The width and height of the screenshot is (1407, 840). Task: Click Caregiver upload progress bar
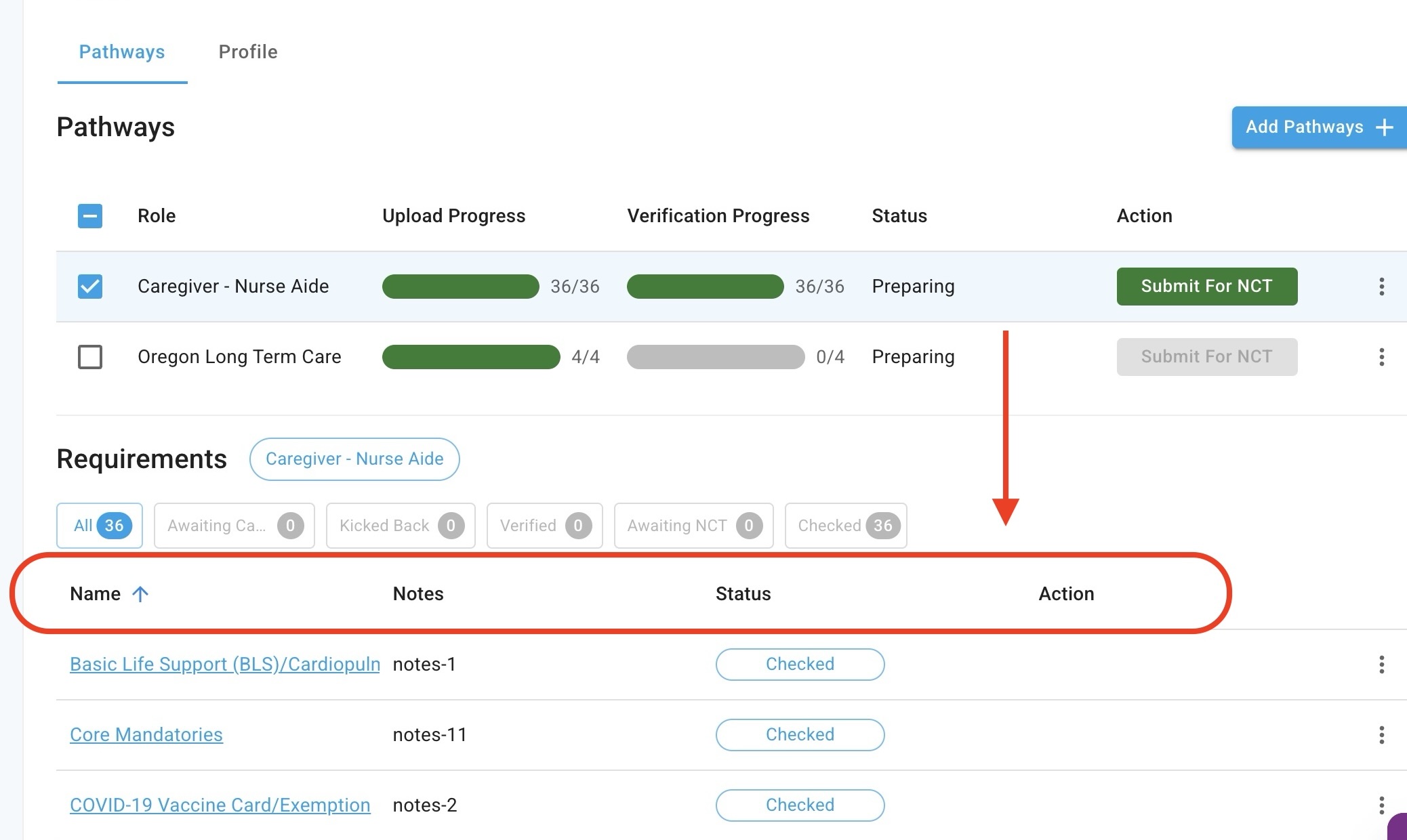click(x=461, y=287)
